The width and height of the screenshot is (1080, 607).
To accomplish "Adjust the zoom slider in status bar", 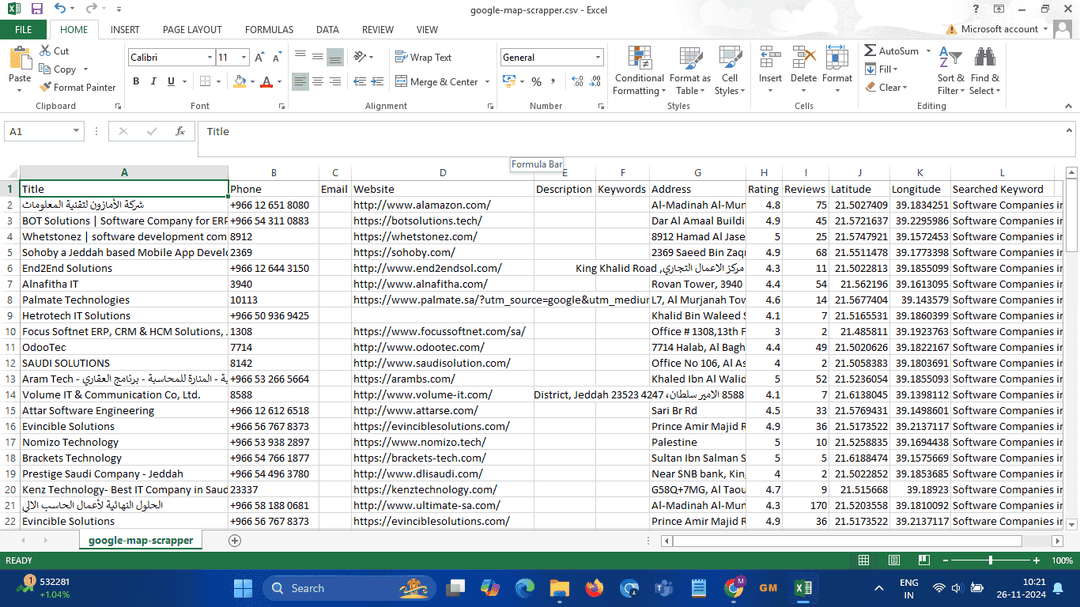I will 990,560.
